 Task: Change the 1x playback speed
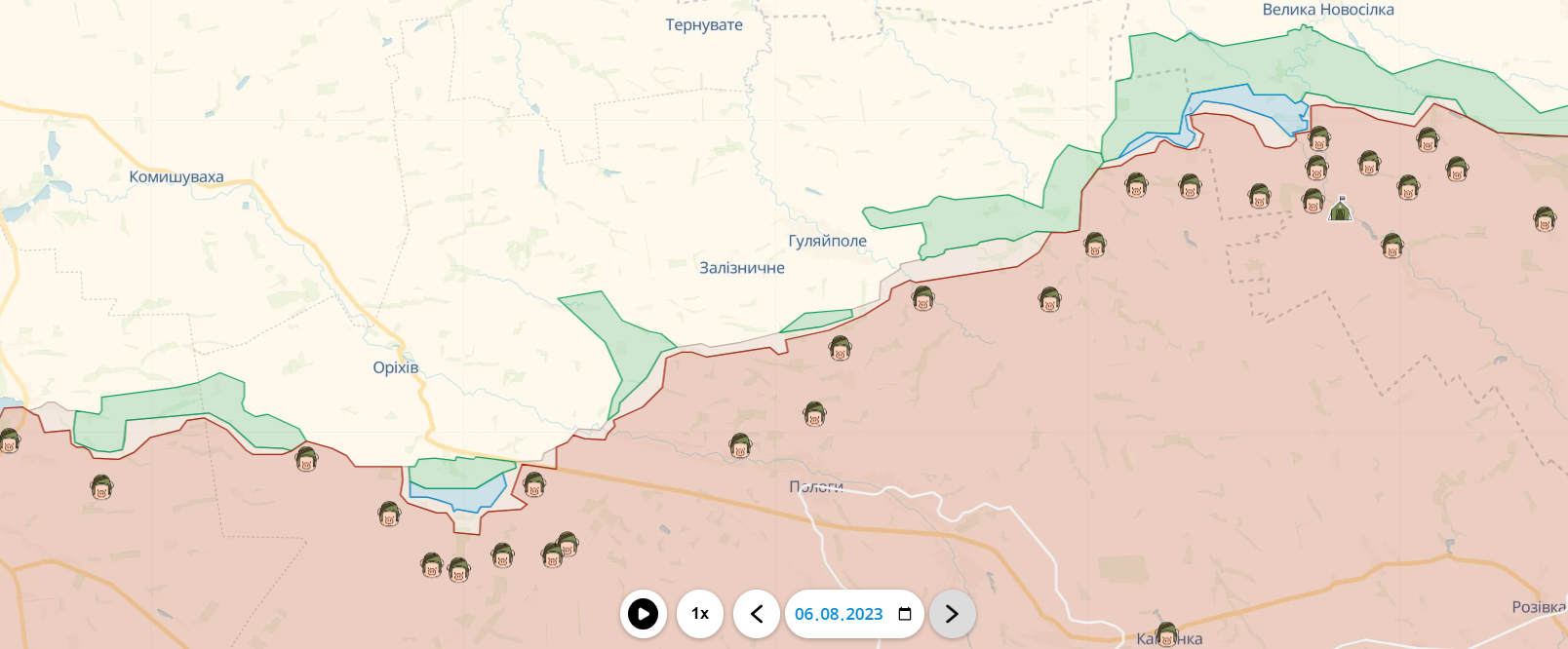[700, 614]
